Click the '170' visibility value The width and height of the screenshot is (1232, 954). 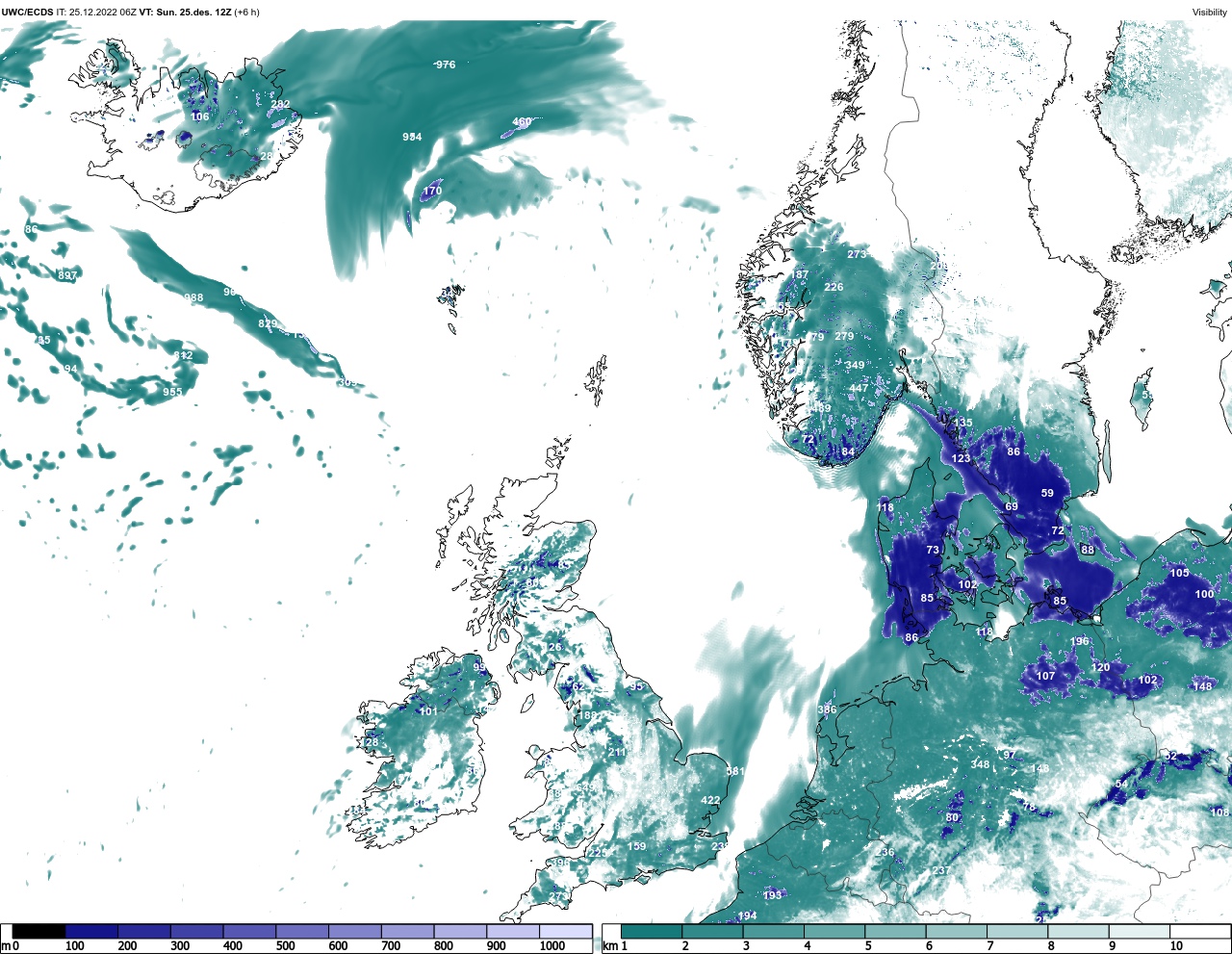tap(433, 192)
